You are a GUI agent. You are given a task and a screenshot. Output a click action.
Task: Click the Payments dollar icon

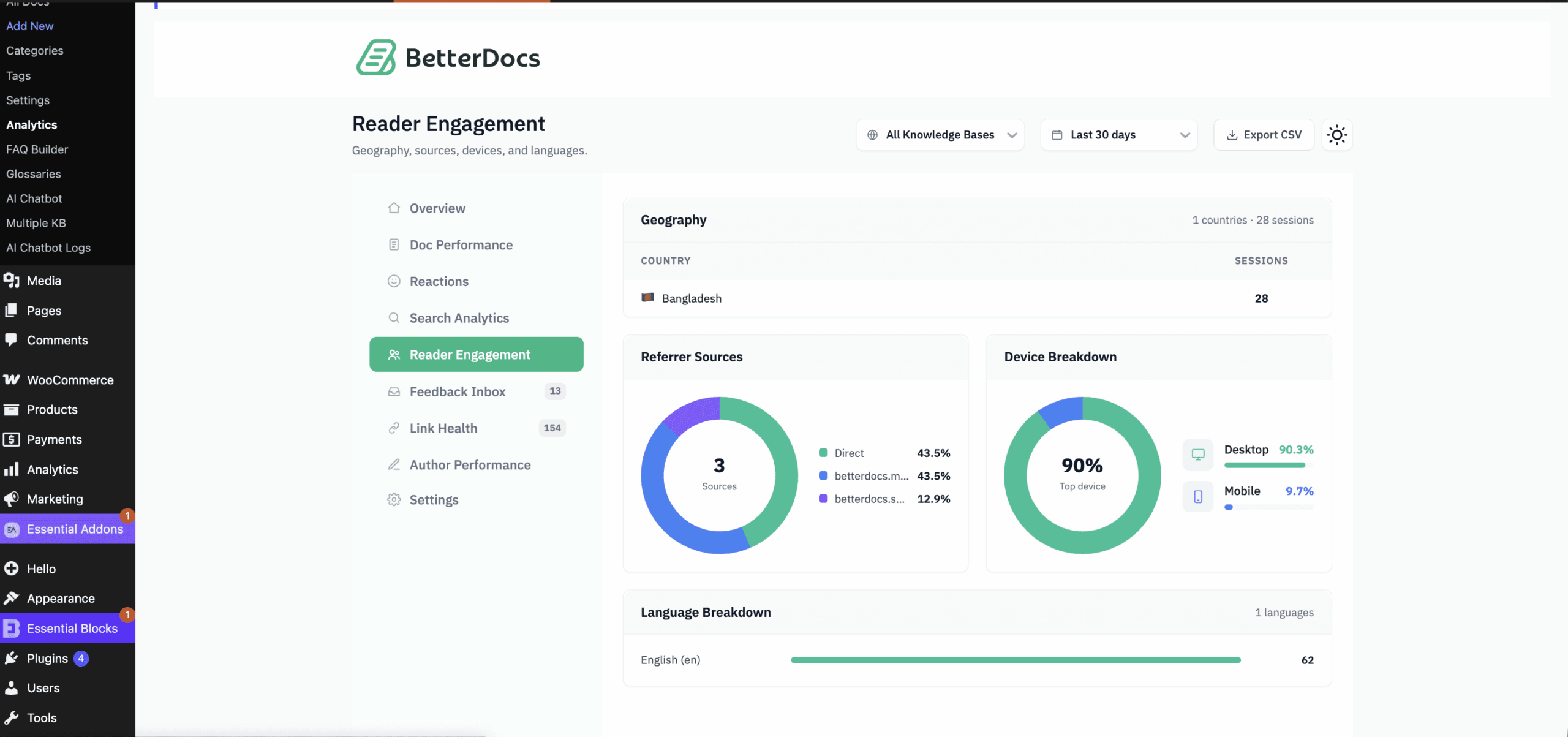(x=11, y=439)
